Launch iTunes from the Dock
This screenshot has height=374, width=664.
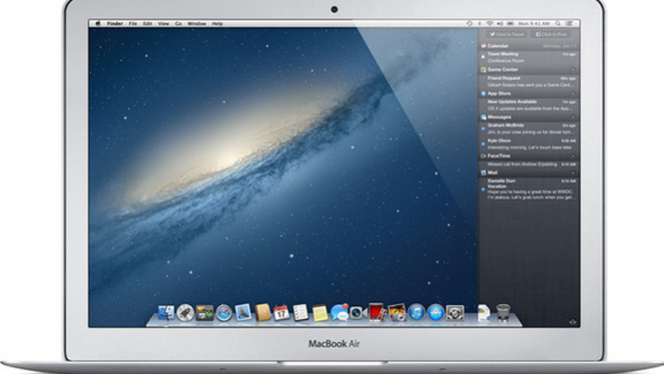click(416, 313)
